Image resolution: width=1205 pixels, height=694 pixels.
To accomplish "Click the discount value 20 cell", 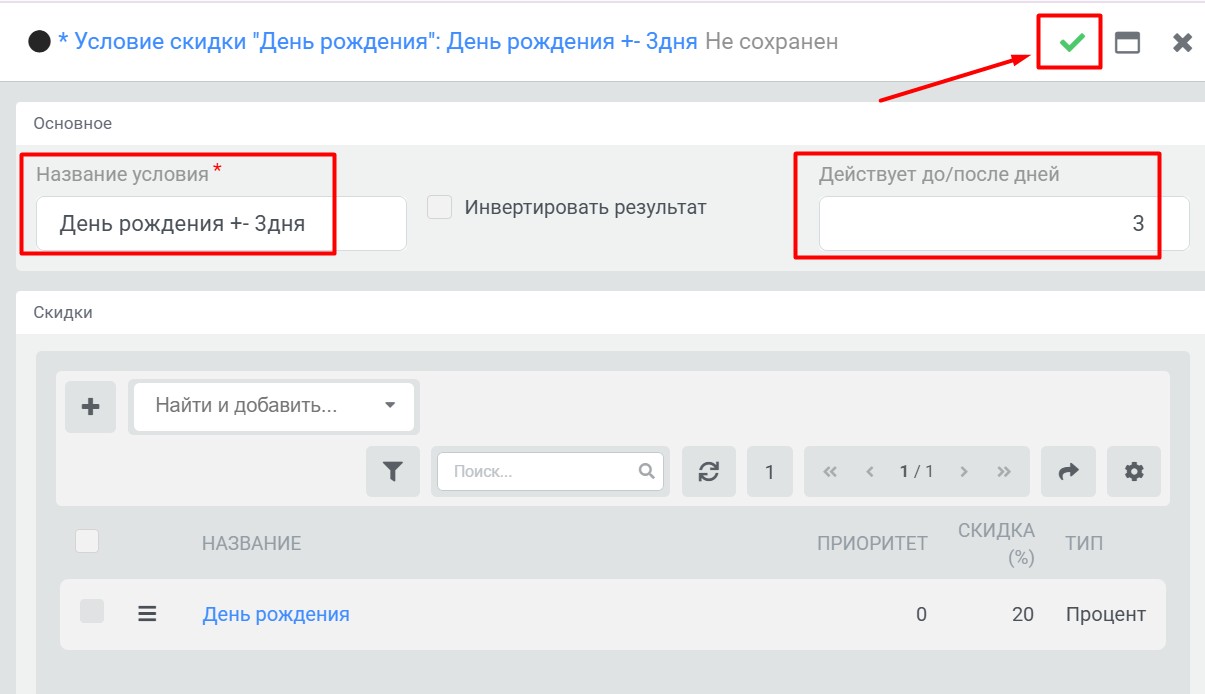I will coord(1022,614).
